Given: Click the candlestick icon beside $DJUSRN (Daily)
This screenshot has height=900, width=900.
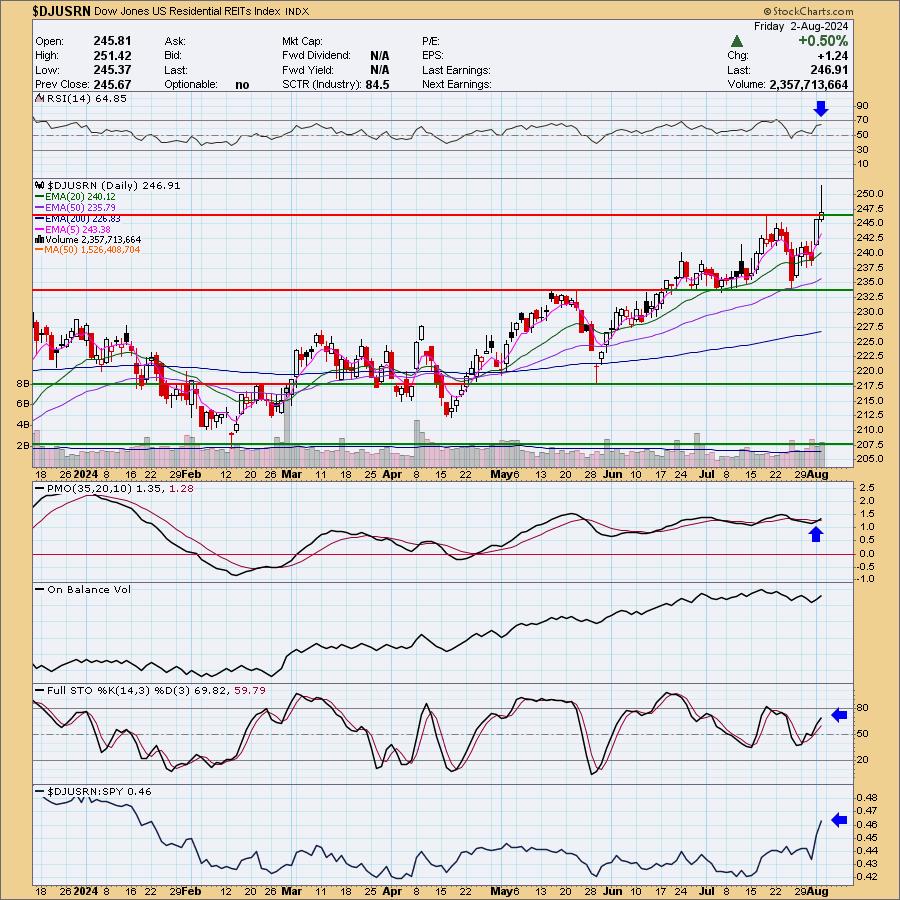Looking at the screenshot, I should tap(40, 185).
